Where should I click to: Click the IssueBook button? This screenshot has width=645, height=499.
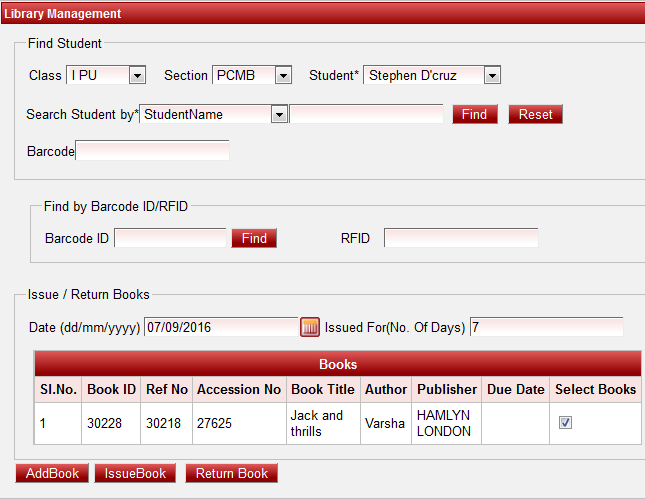[x=136, y=473]
